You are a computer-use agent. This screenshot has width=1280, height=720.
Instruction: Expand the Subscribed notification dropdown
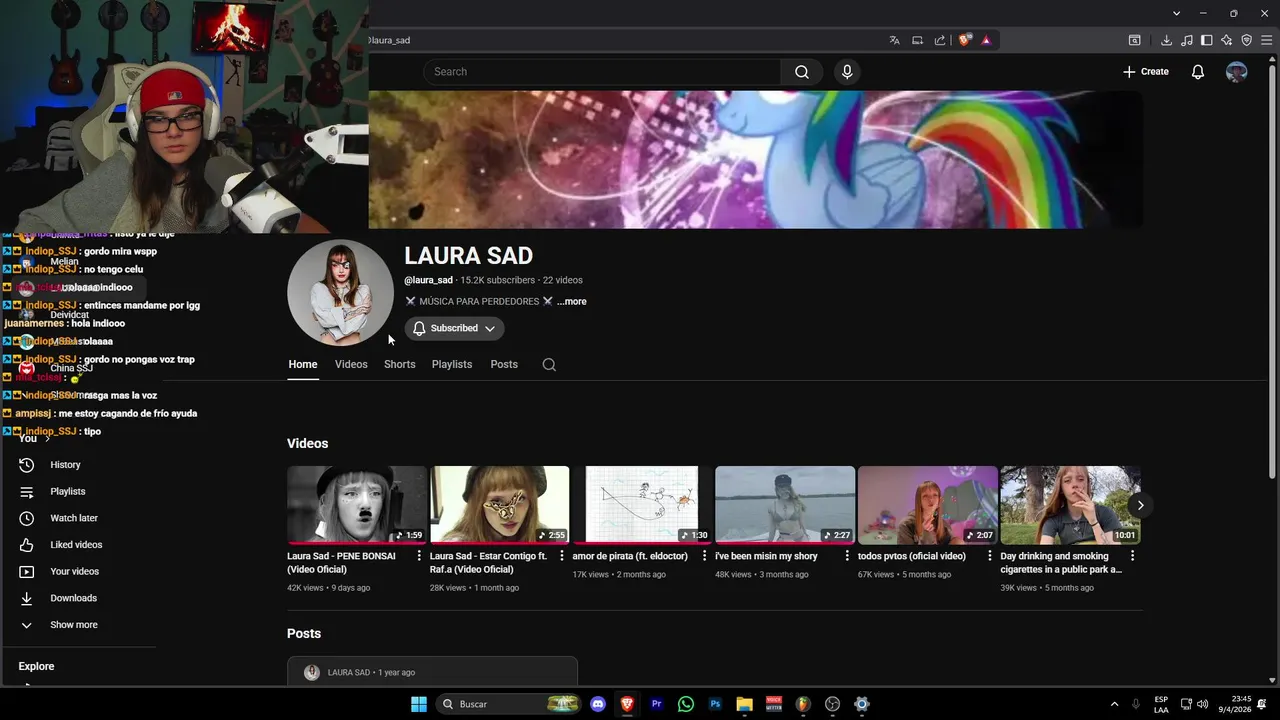pyautogui.click(x=454, y=328)
